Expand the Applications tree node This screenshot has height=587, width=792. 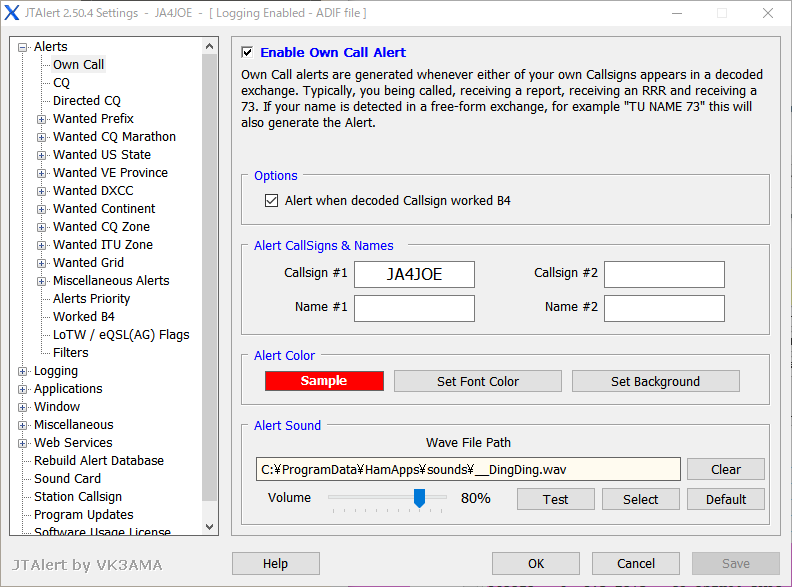22,389
